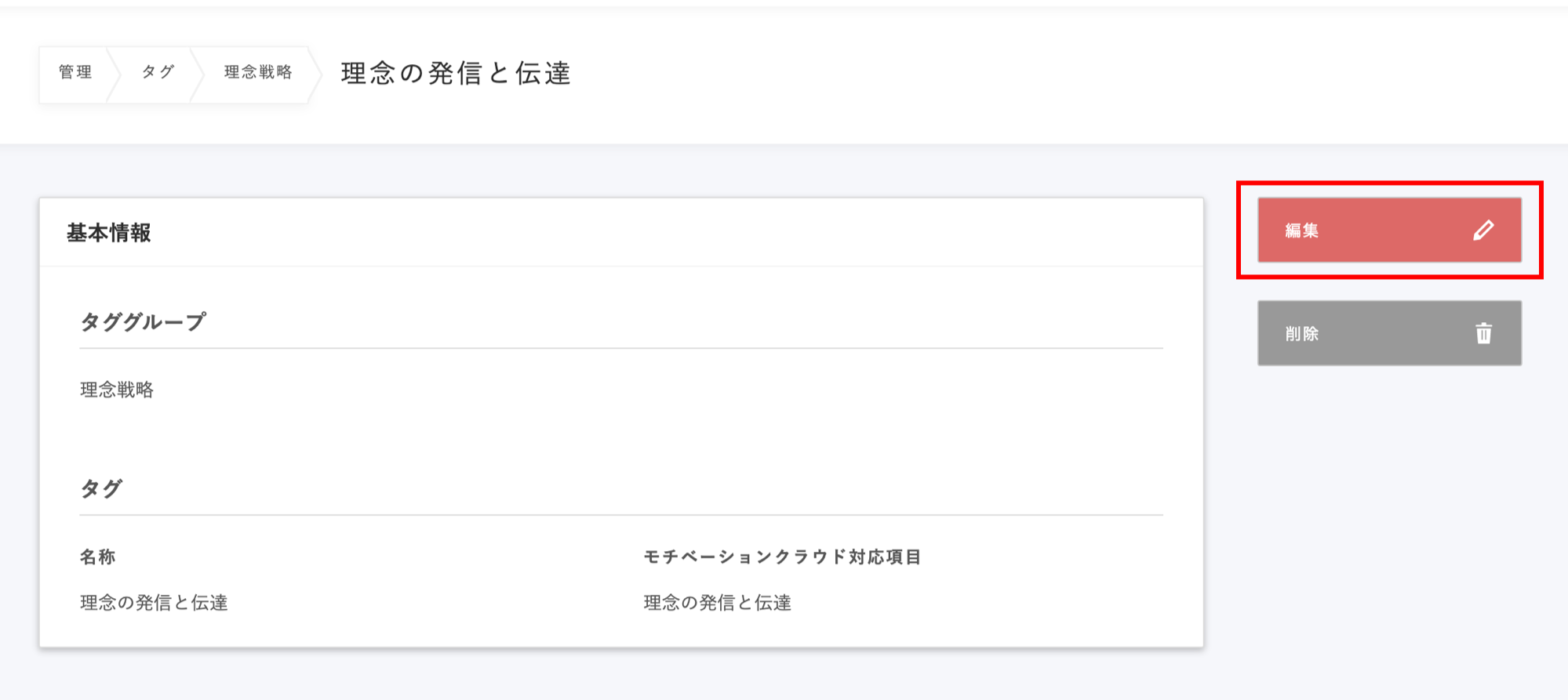Click the 基本情報 card heading
The width and height of the screenshot is (1568, 700).
(x=109, y=234)
